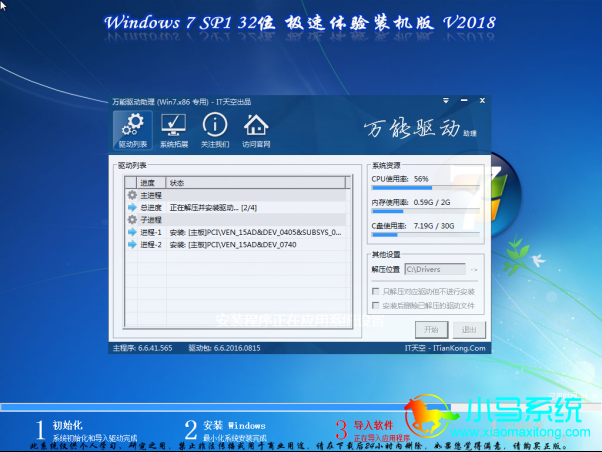The image size is (602, 452).
Task: Click the gear icon beside 主进程
Action: click(132, 195)
